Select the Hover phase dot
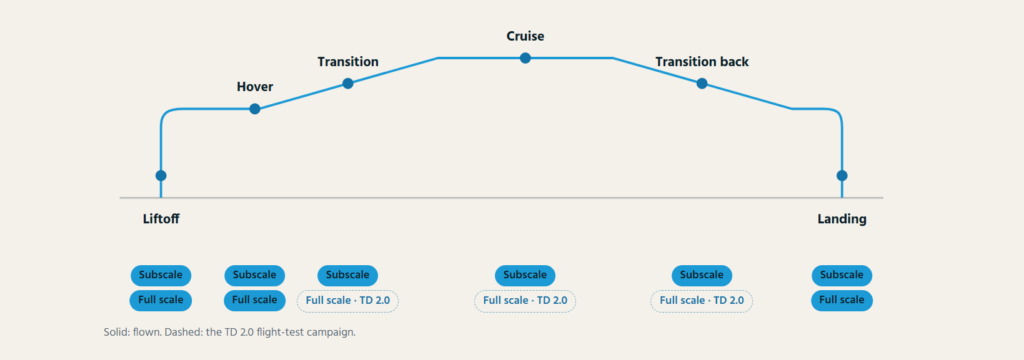1024x360 pixels. (255, 108)
